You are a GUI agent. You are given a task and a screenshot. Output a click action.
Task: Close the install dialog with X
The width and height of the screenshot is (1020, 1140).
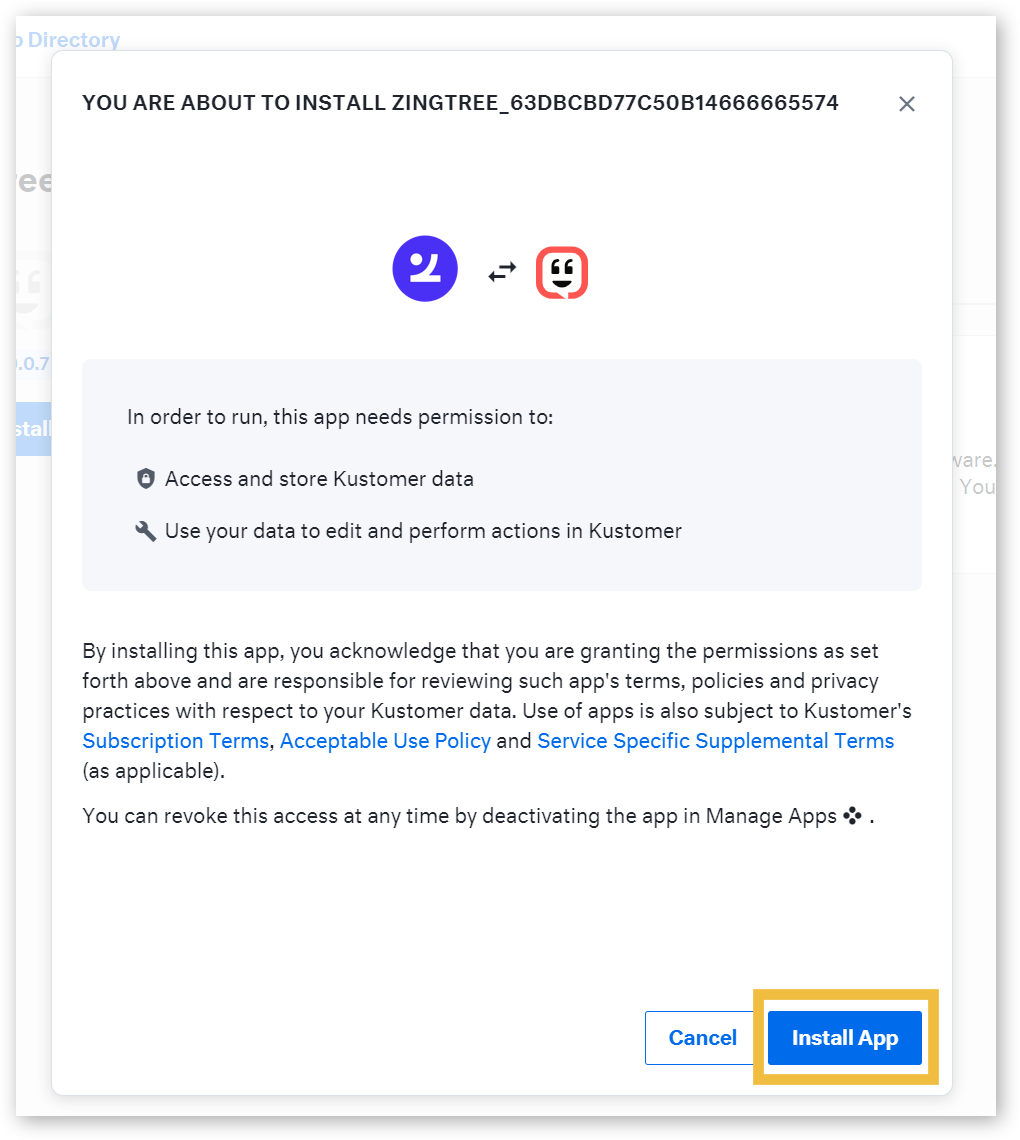[906, 104]
